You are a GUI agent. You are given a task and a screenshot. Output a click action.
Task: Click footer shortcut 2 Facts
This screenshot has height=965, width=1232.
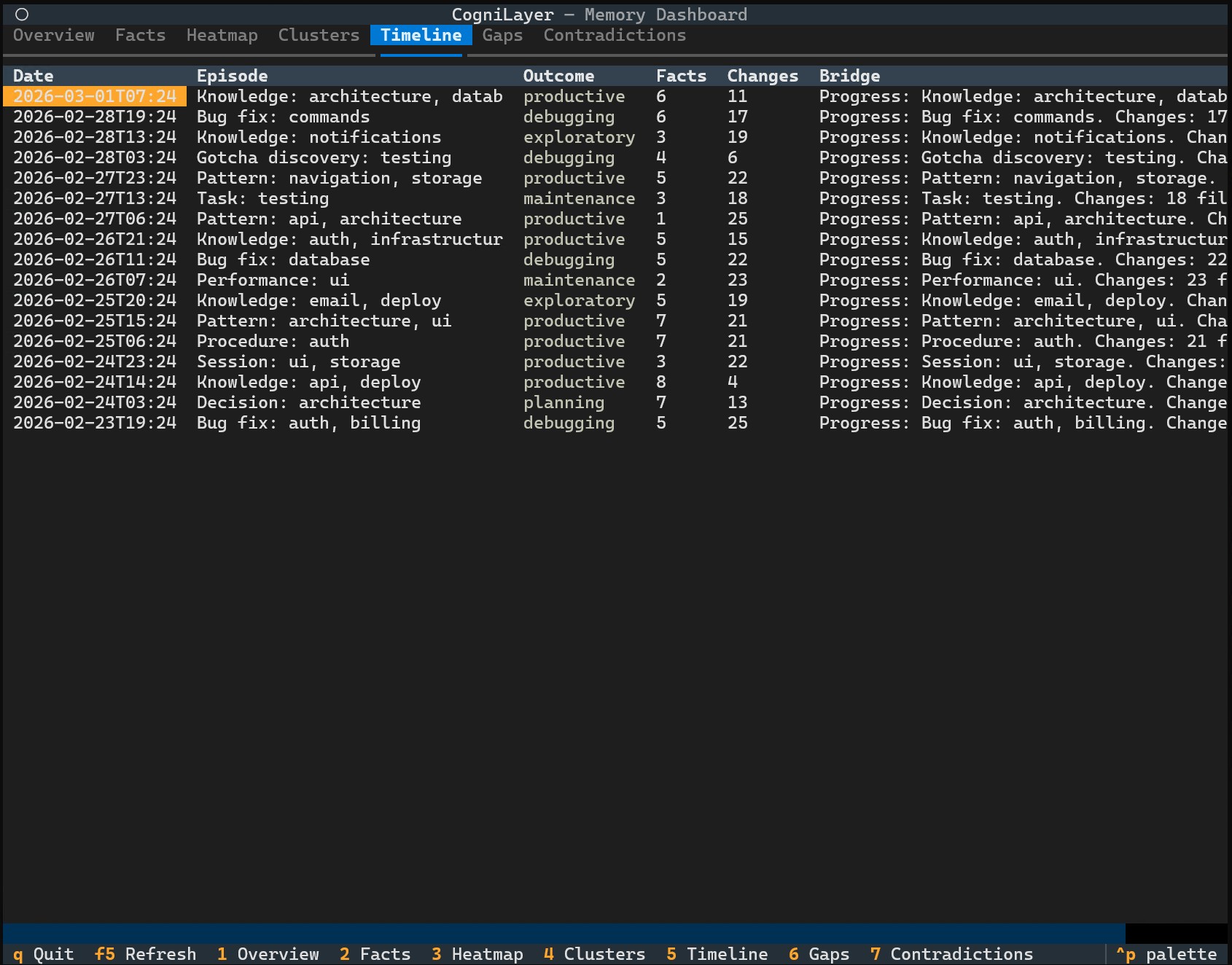point(375,954)
